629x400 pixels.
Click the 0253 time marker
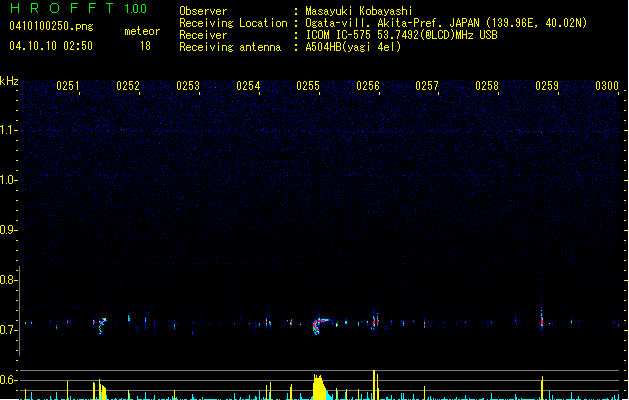(188, 86)
